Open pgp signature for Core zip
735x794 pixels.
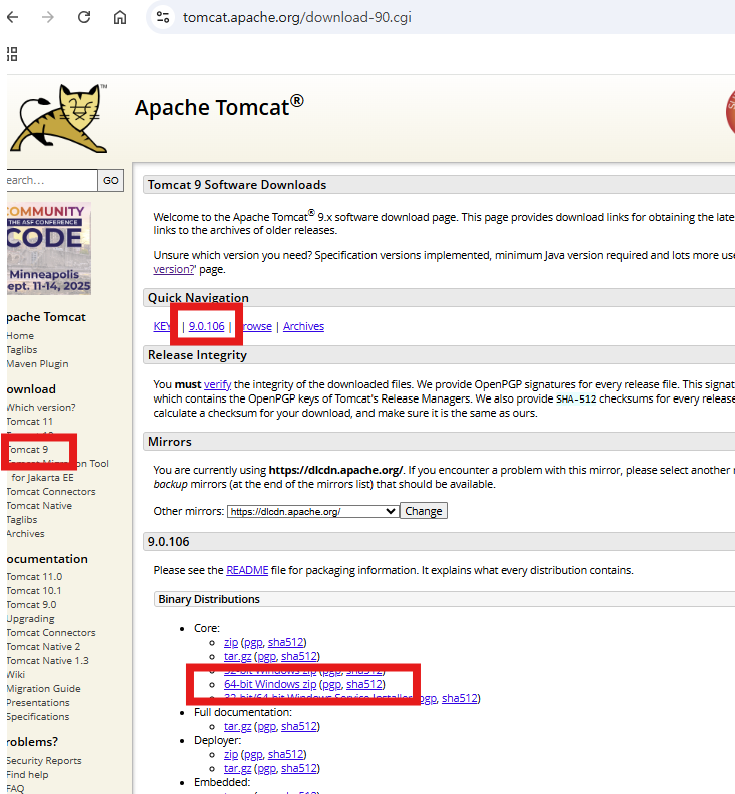(x=253, y=642)
